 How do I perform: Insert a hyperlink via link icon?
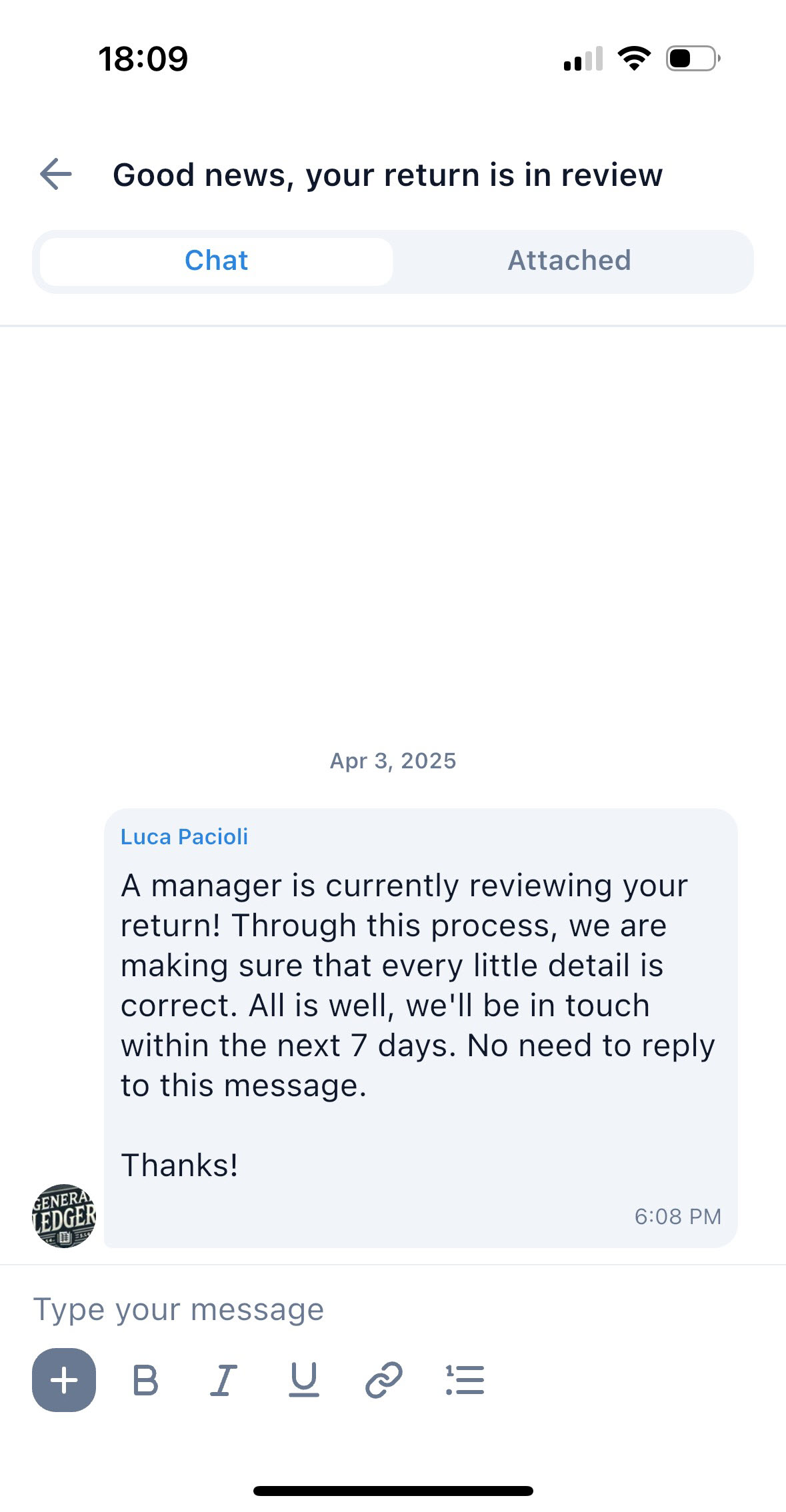click(x=384, y=1379)
